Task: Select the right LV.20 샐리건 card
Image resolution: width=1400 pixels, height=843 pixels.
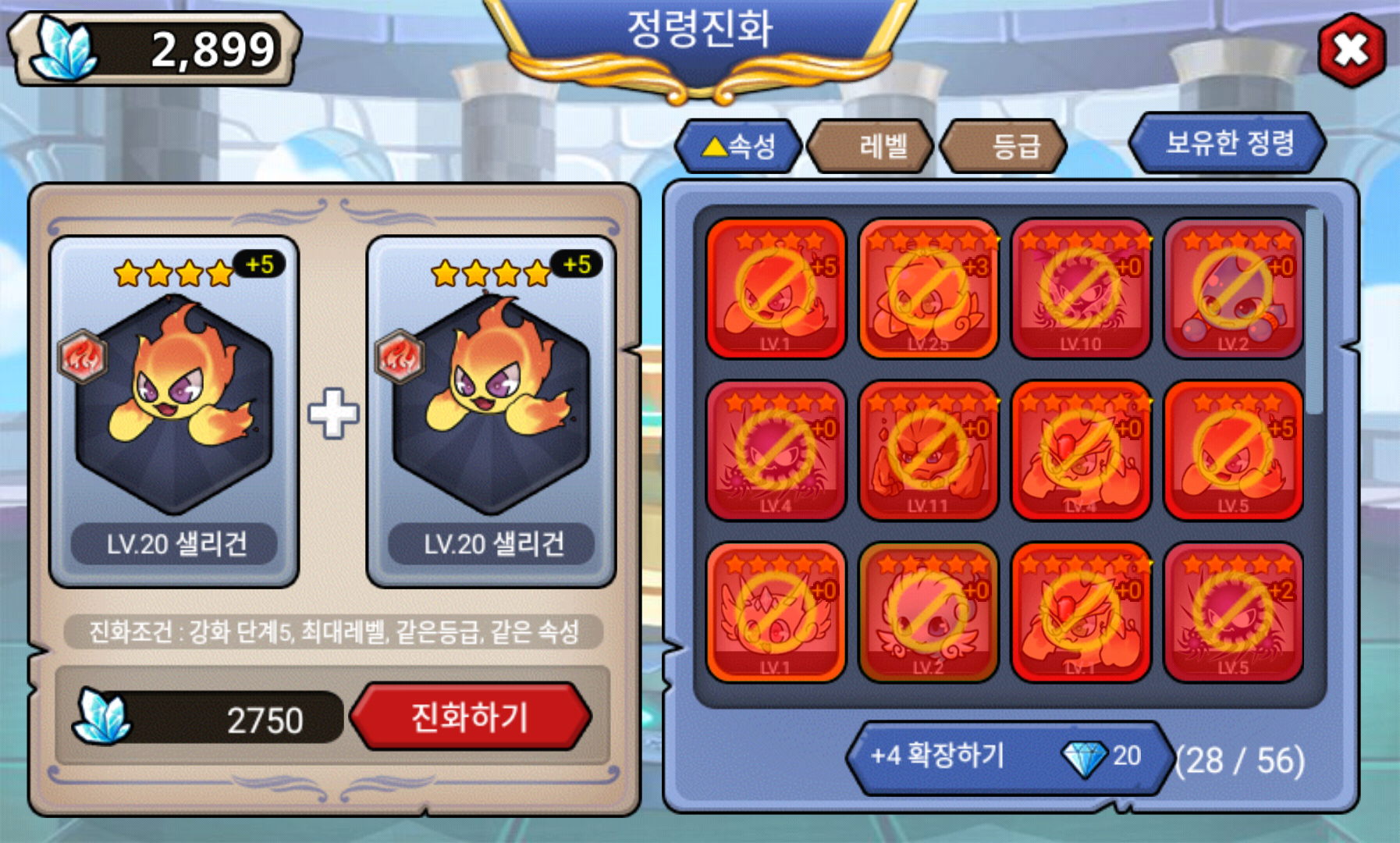Action: 491,411
